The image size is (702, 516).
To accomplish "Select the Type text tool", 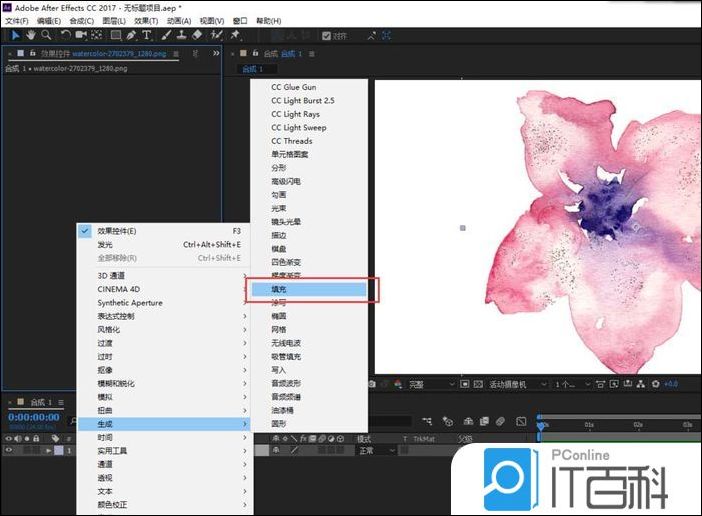I will pyautogui.click(x=147, y=35).
